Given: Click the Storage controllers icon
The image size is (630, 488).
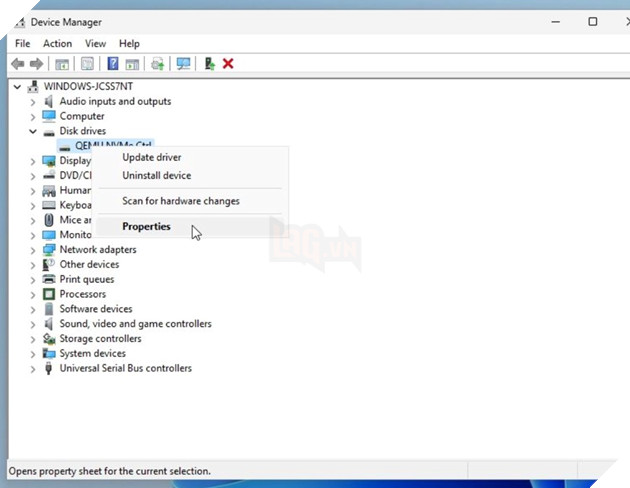Looking at the screenshot, I should point(49,339).
